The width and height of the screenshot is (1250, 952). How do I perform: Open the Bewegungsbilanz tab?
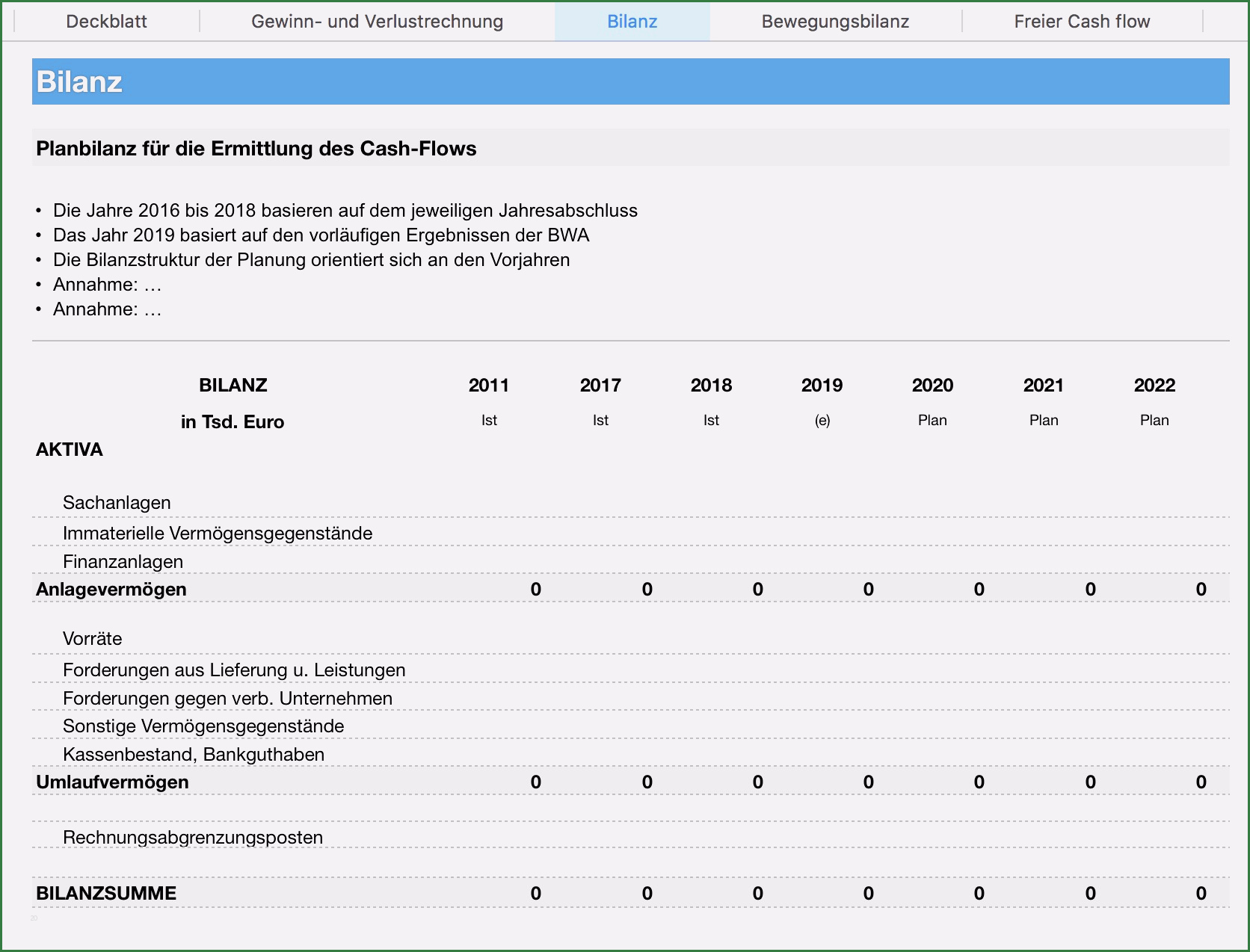(x=835, y=22)
